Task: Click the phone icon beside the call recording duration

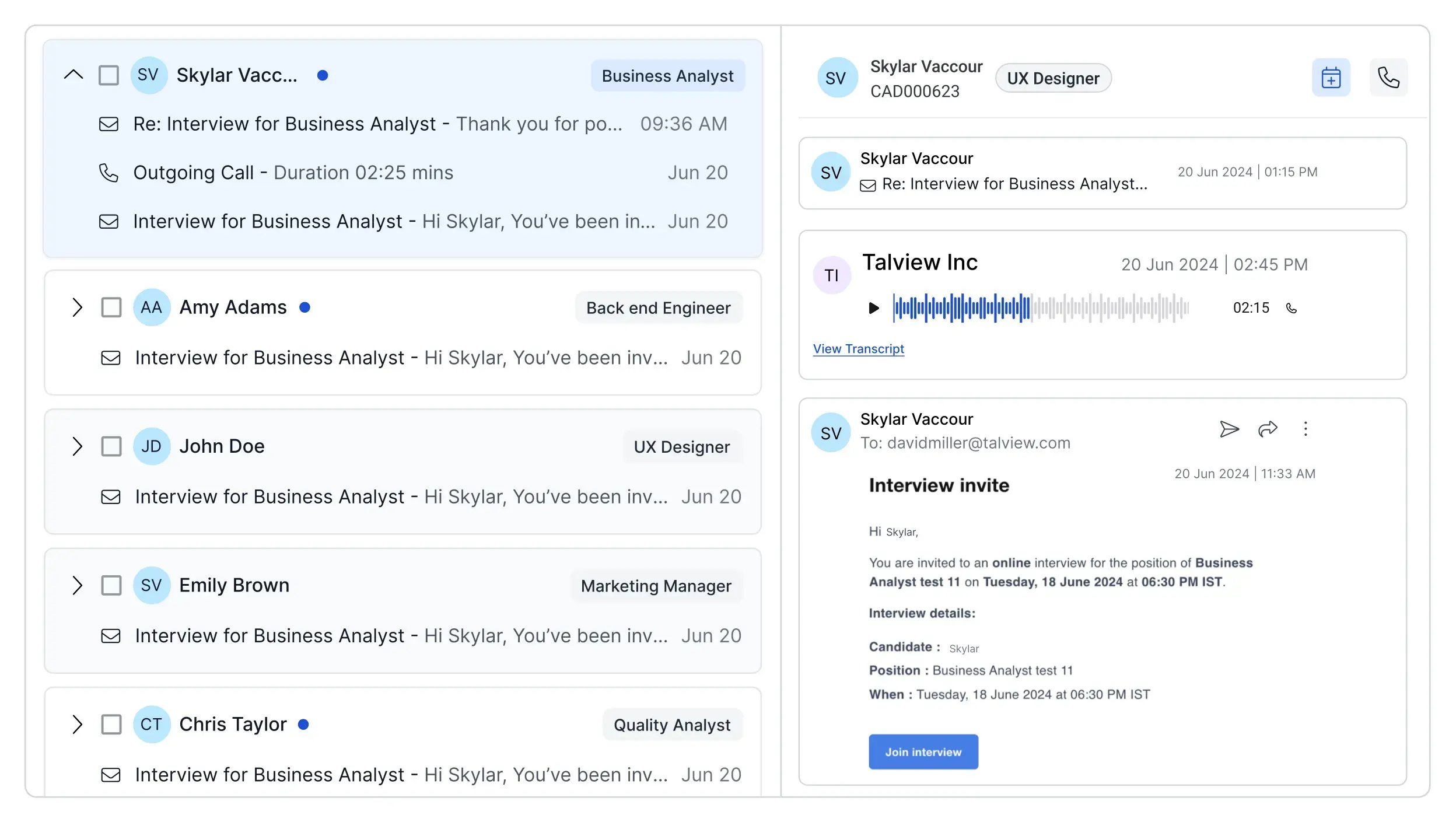Action: click(1290, 307)
